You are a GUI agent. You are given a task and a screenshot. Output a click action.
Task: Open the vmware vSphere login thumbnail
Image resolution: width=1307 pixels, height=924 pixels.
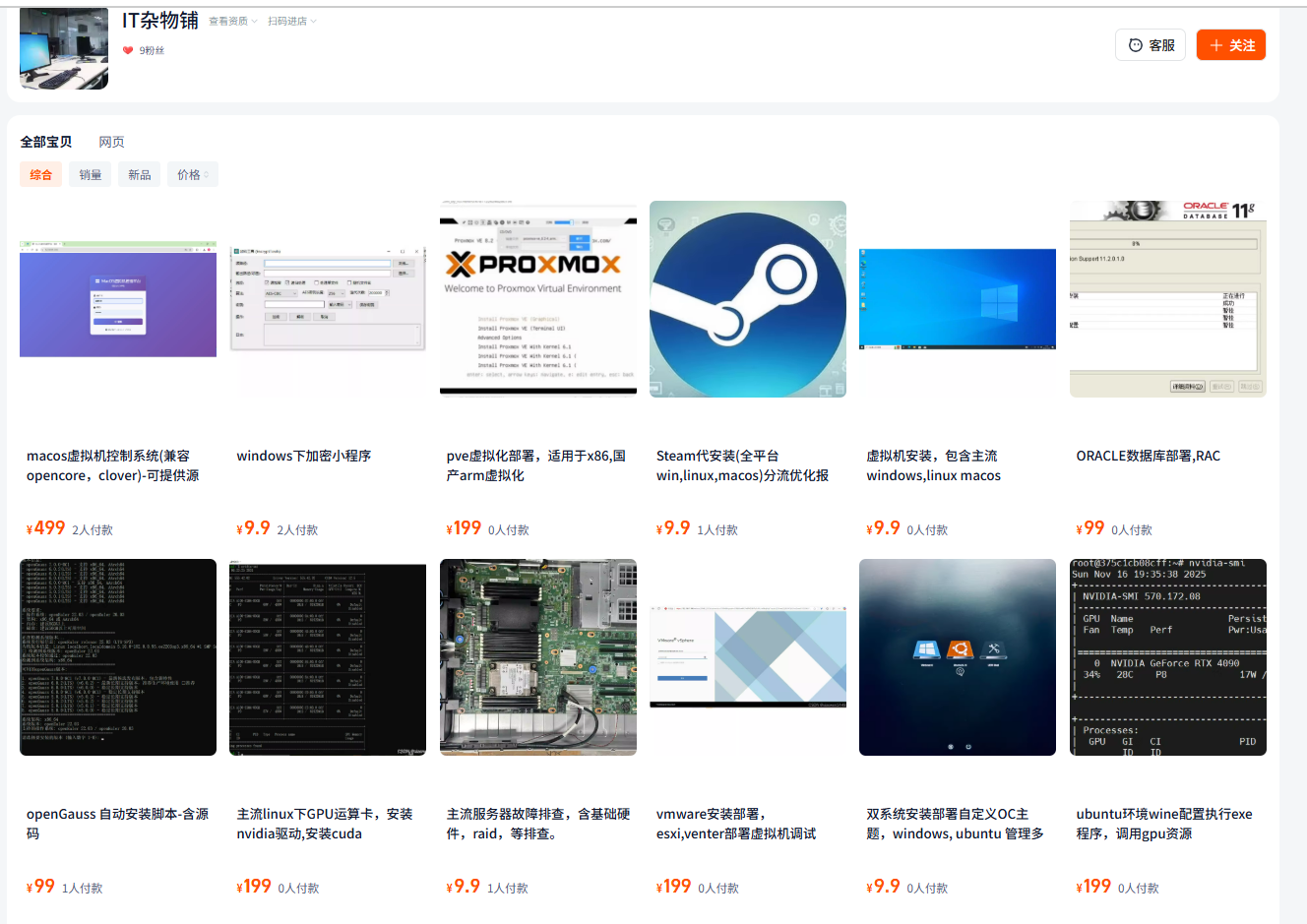pyautogui.click(x=748, y=657)
